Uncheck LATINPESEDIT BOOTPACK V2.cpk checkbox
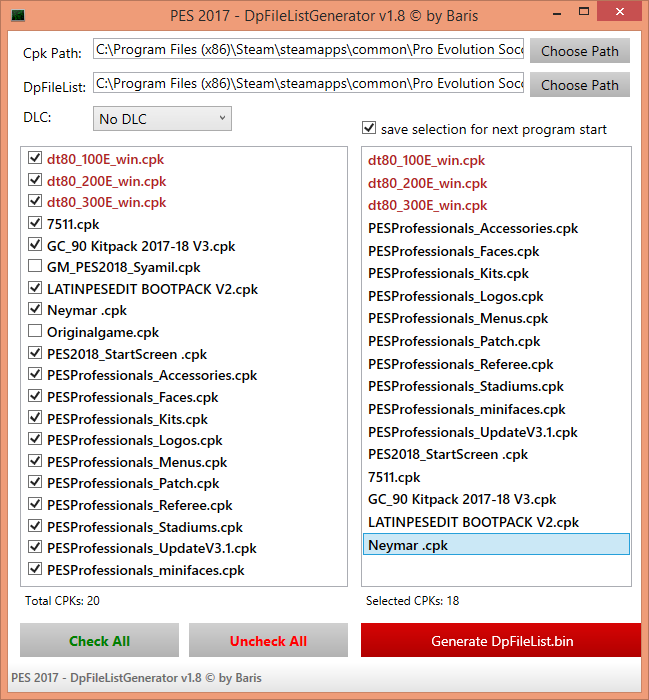The width and height of the screenshot is (649, 700). point(35,288)
